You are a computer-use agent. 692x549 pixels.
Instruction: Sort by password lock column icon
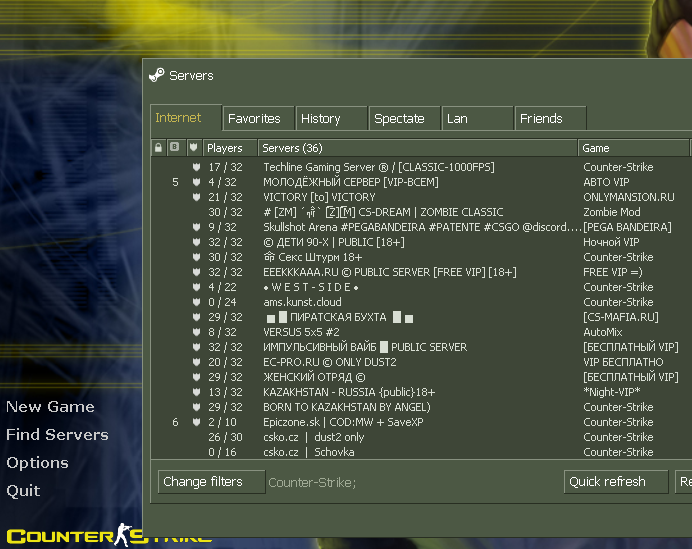[x=158, y=147]
